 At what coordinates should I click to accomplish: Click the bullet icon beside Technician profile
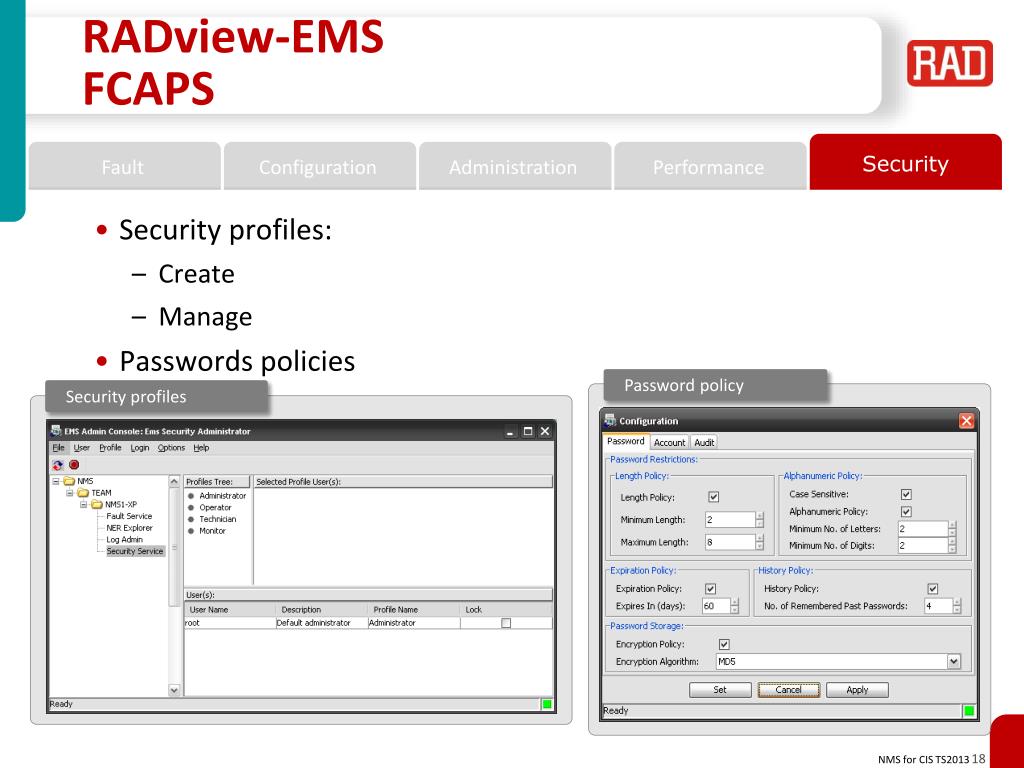coord(191,520)
